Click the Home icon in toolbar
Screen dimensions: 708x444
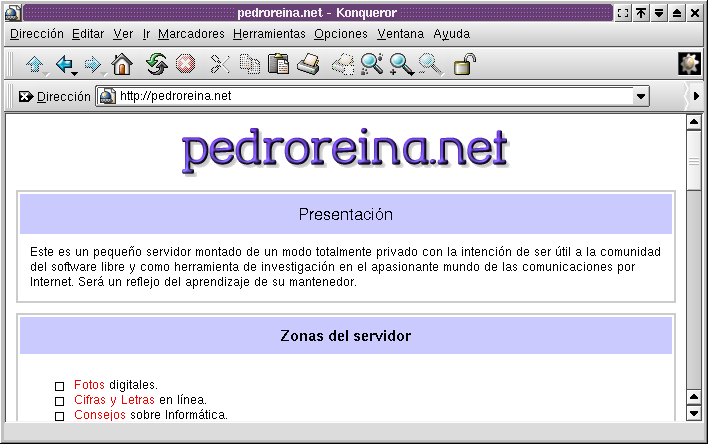click(122, 65)
